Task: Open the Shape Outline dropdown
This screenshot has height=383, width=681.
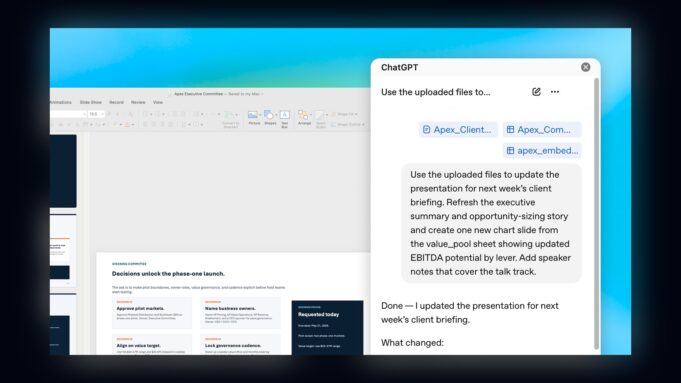Action: point(348,124)
